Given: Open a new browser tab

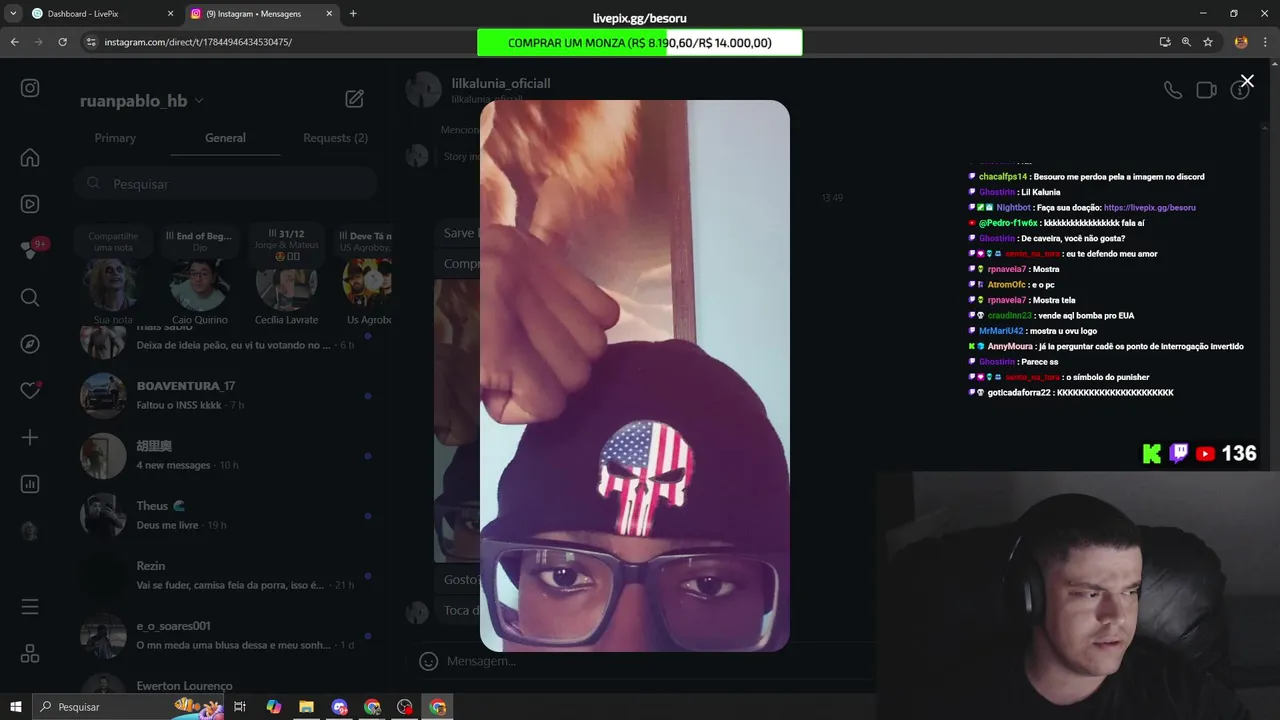Looking at the screenshot, I should click(353, 14).
